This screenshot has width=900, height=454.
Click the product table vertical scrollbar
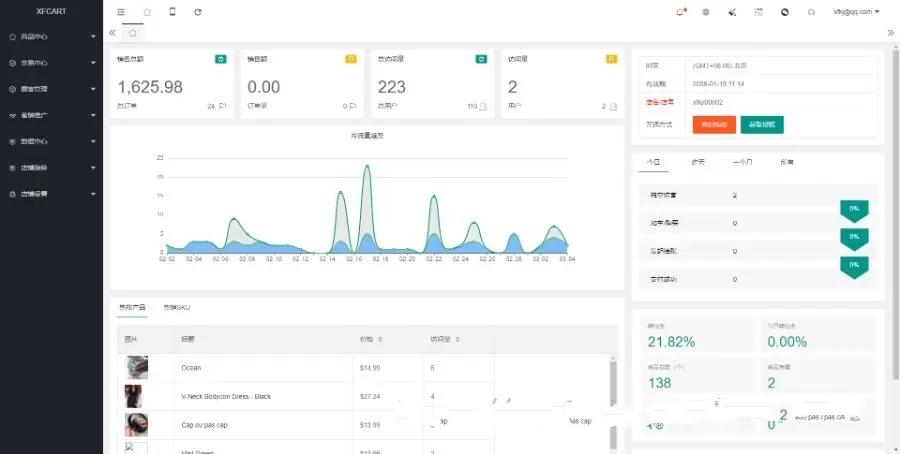(613, 403)
